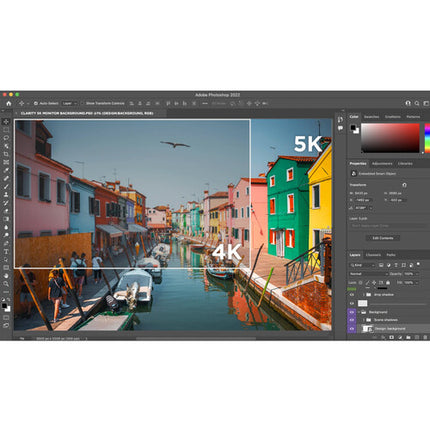Switch to the Swatches tab
Screen dimensions: 430x430
tap(371, 117)
